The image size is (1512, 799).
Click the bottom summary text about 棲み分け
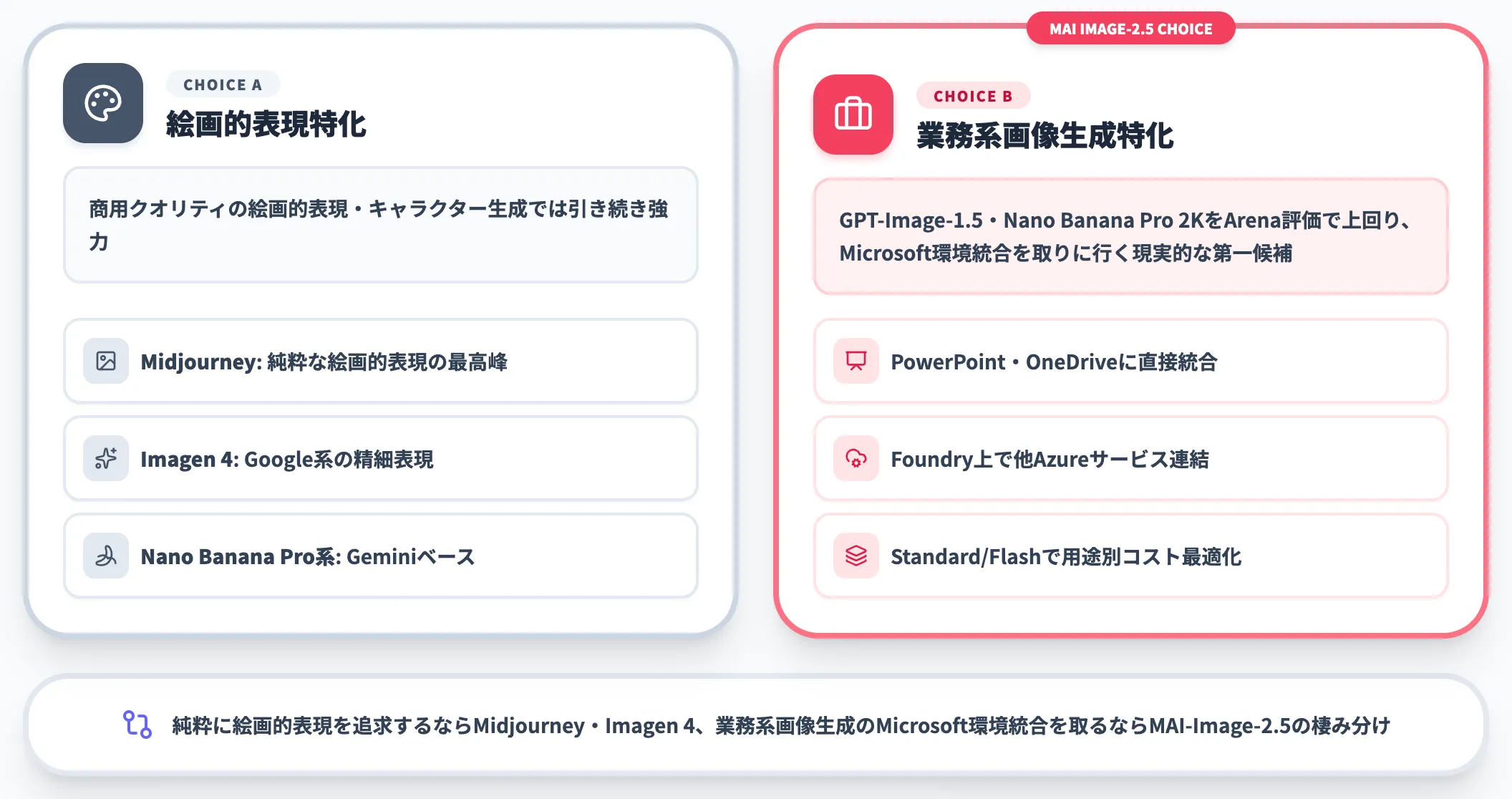click(781, 725)
